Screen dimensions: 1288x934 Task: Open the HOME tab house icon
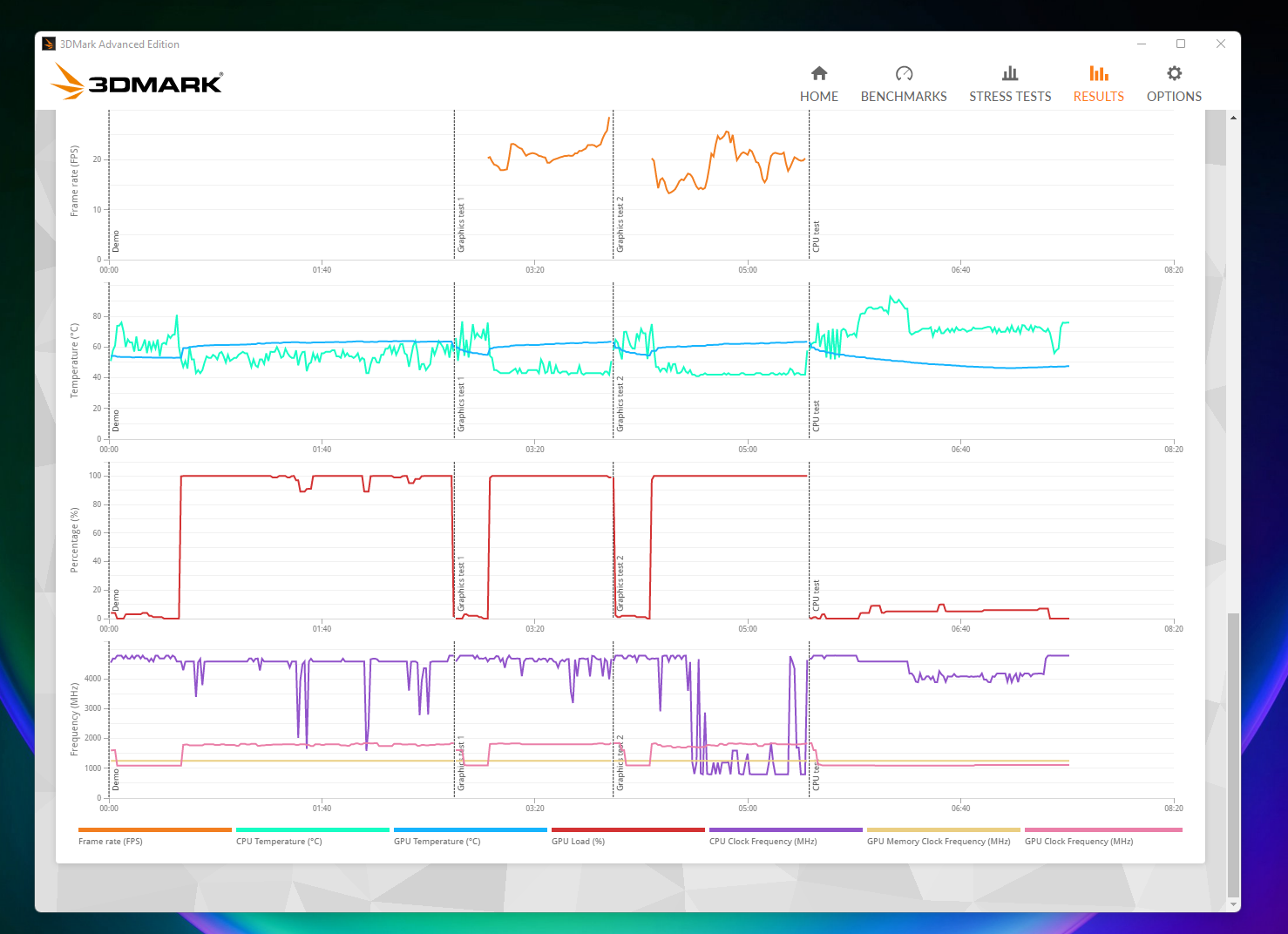[819, 73]
